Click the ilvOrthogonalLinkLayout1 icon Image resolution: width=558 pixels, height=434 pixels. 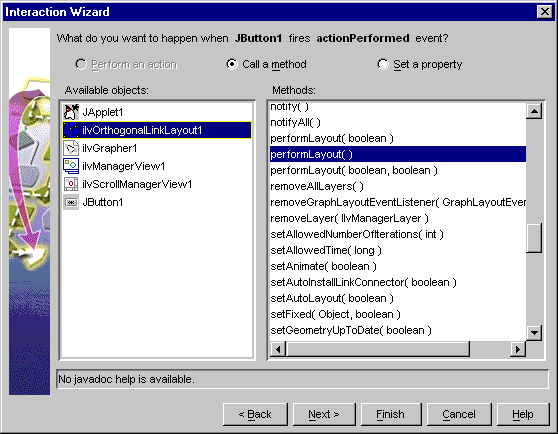[71, 130]
